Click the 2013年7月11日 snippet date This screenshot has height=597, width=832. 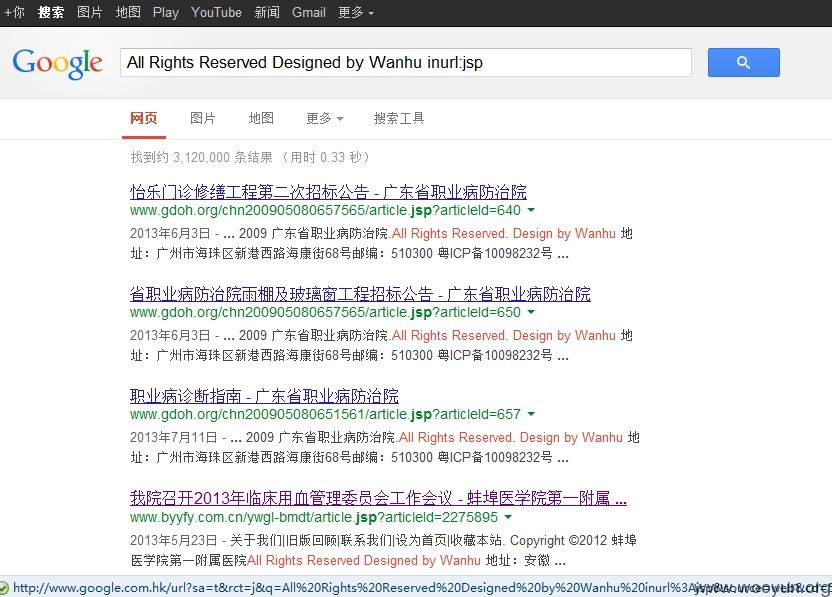tap(174, 437)
